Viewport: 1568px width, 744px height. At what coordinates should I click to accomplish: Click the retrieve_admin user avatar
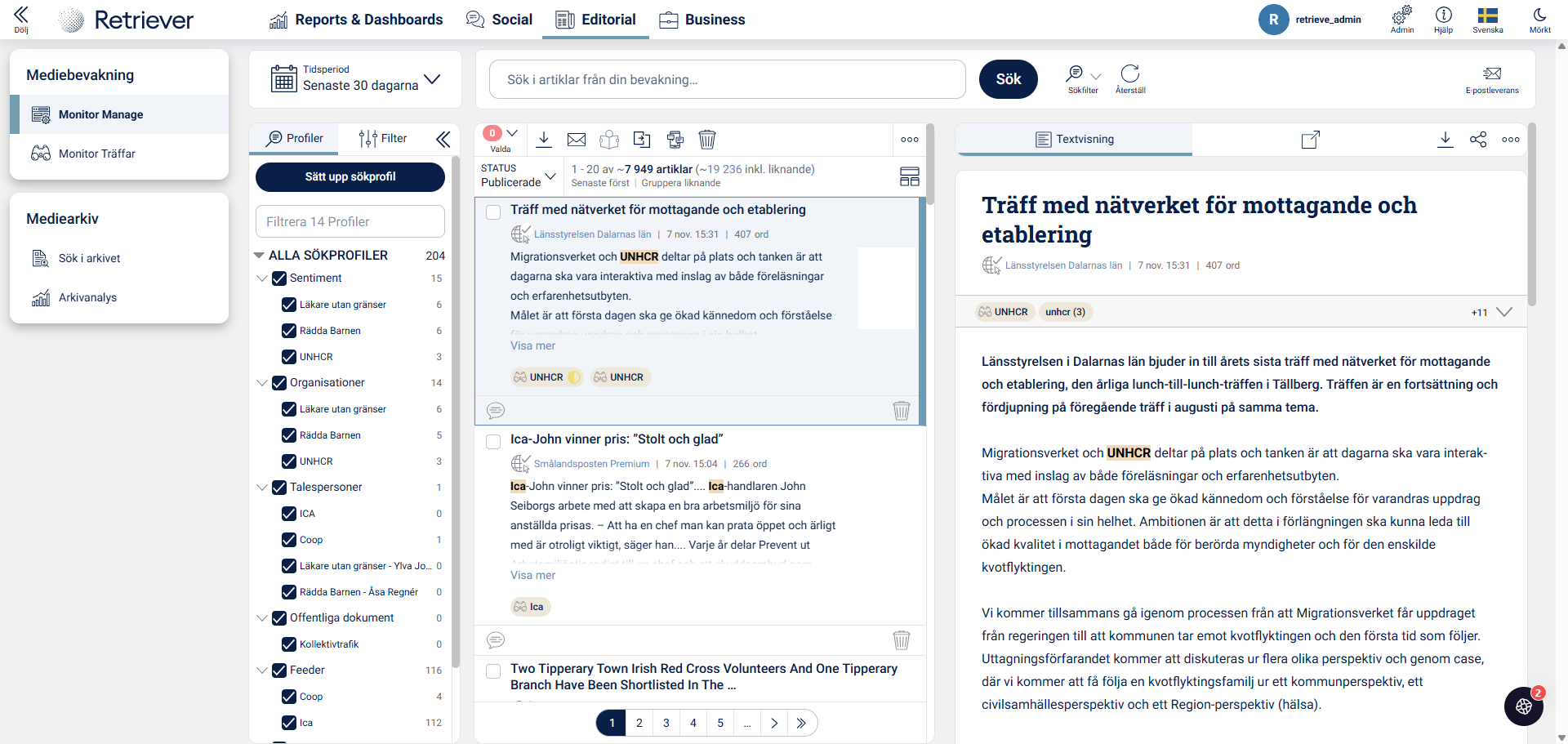[1273, 20]
